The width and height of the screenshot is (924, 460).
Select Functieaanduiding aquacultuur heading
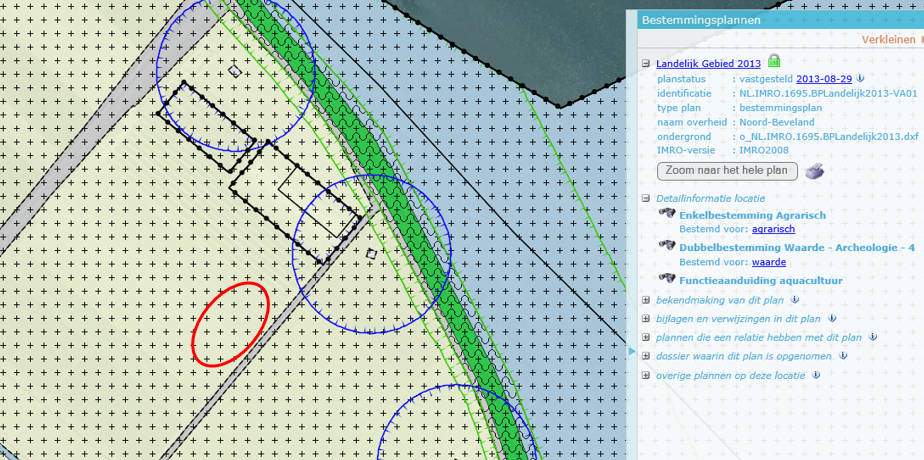pos(761,281)
